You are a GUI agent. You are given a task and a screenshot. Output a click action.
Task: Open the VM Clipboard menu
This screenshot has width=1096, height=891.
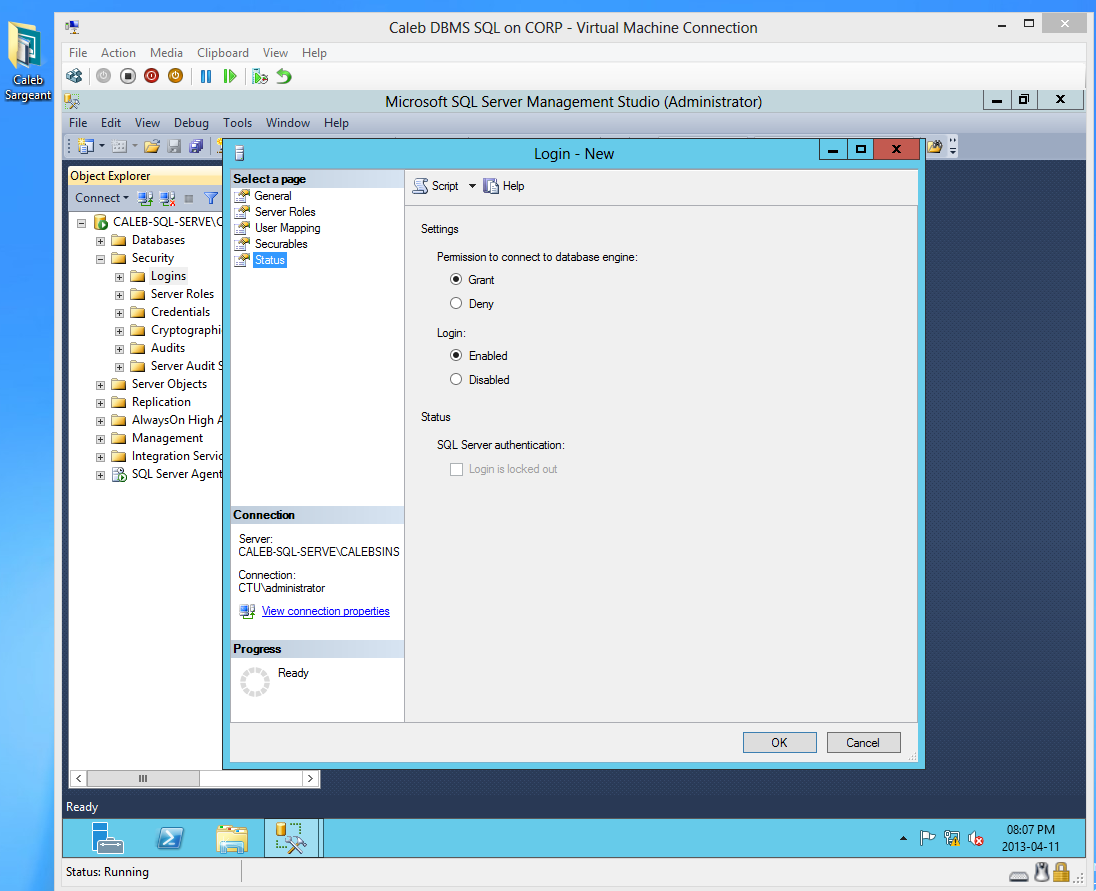(222, 53)
